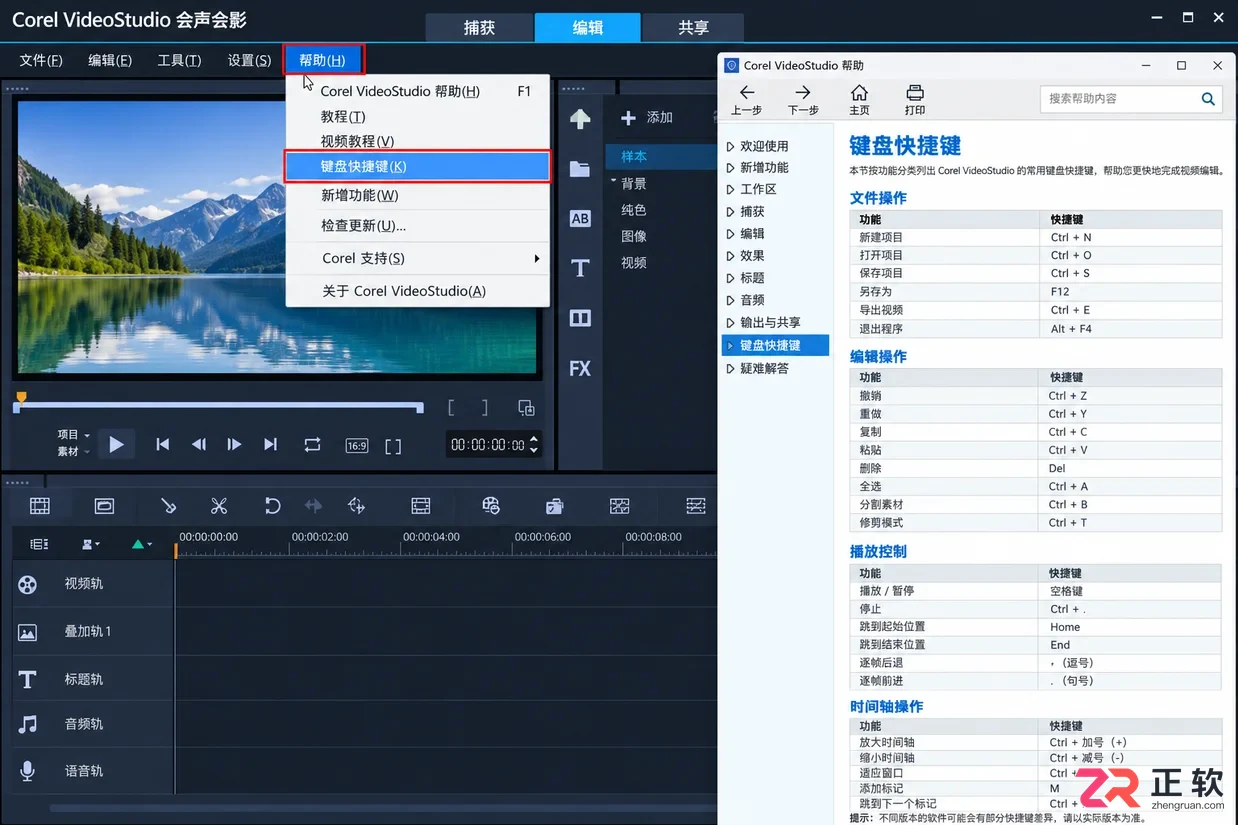Select the brush cleanup tool in timeline toolbar
This screenshot has width=1238, height=825.
169,506
